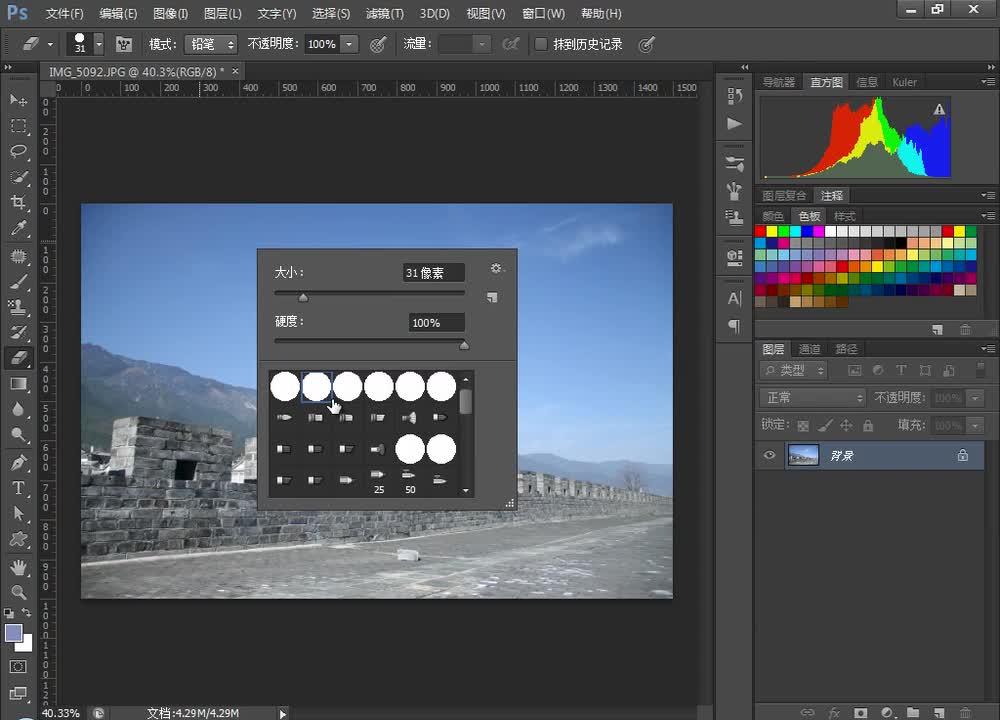Switch to 导航器 navigator tab
Screen dimensions: 1000x720
(x=779, y=82)
